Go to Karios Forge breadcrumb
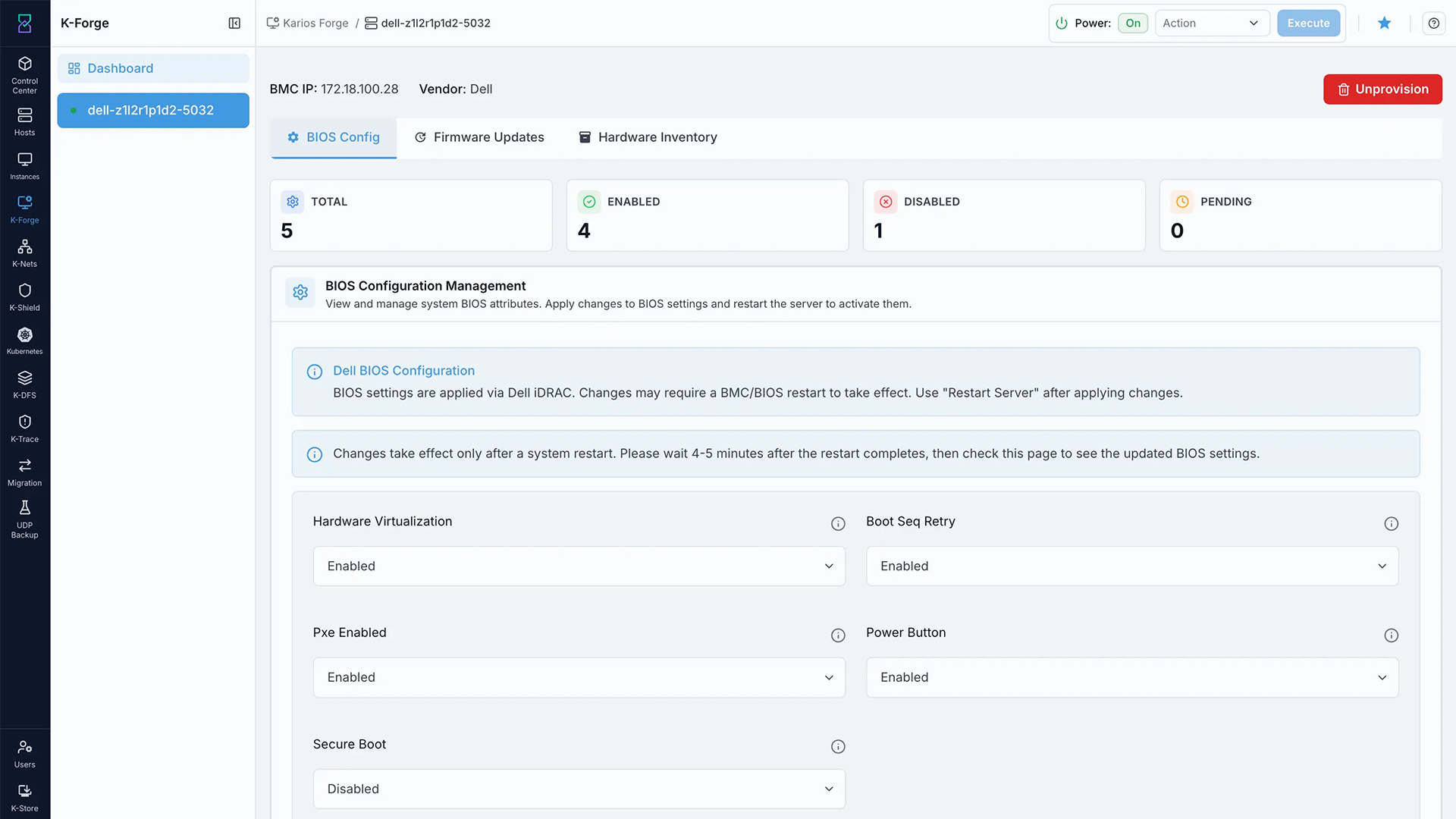Screen dimensions: 1456x819 (x=307, y=24)
